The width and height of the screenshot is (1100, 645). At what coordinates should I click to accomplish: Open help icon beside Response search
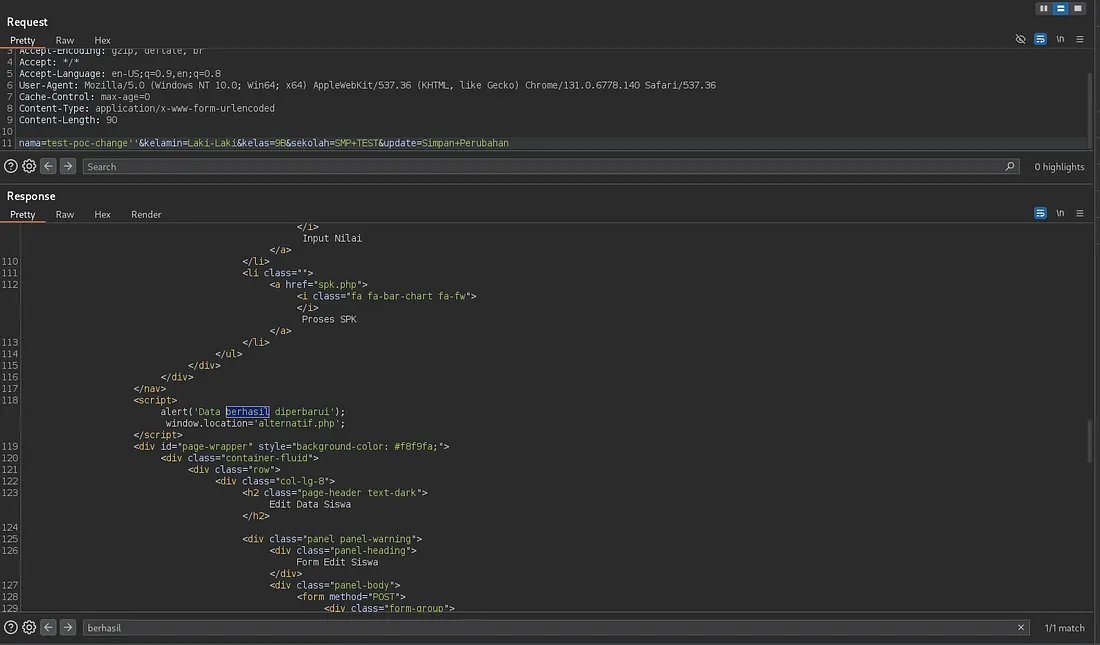coord(11,627)
